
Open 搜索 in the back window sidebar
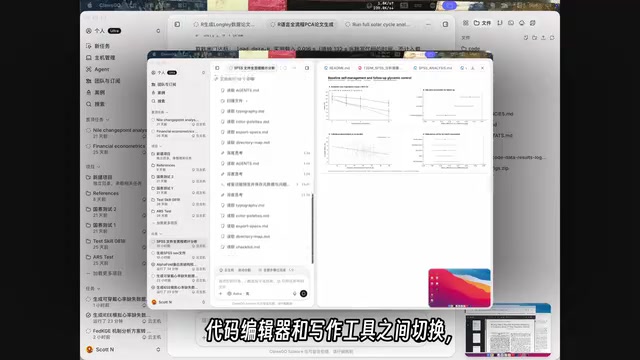(x=96, y=104)
